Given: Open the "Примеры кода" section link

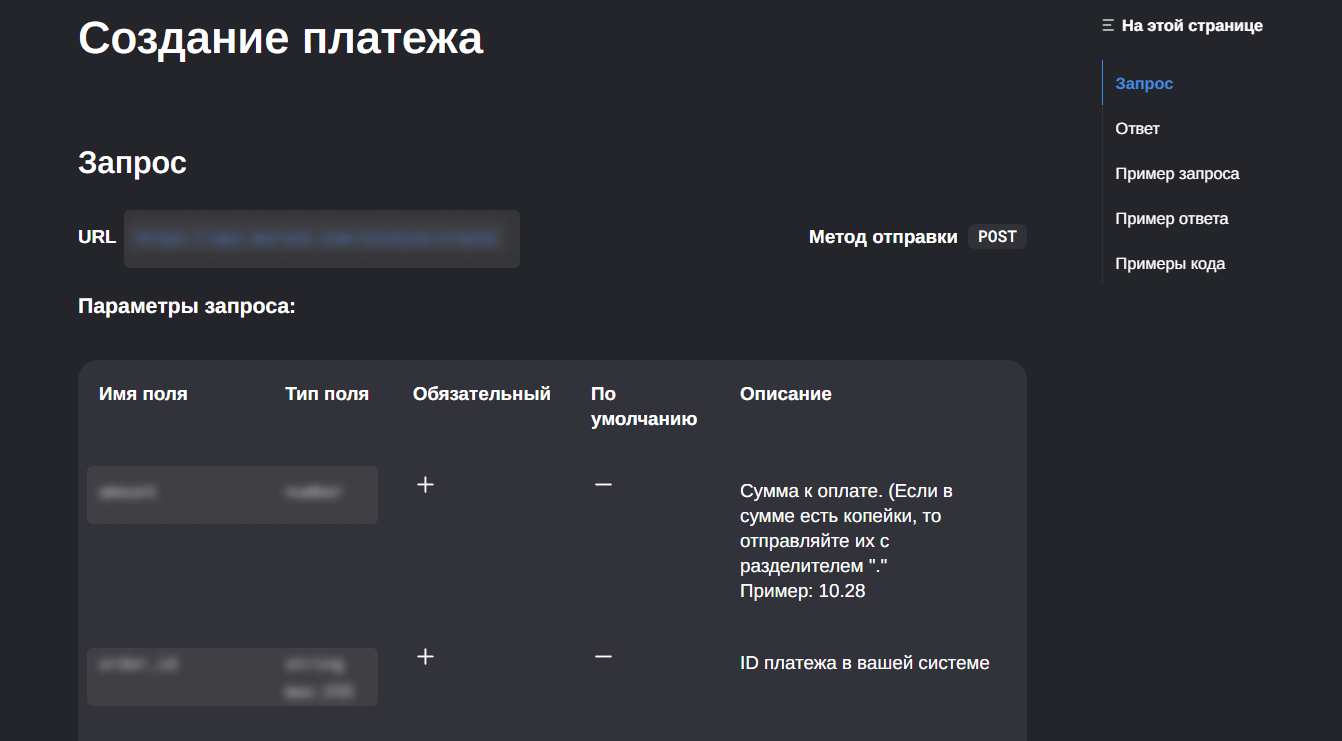Looking at the screenshot, I should tap(1170, 263).
